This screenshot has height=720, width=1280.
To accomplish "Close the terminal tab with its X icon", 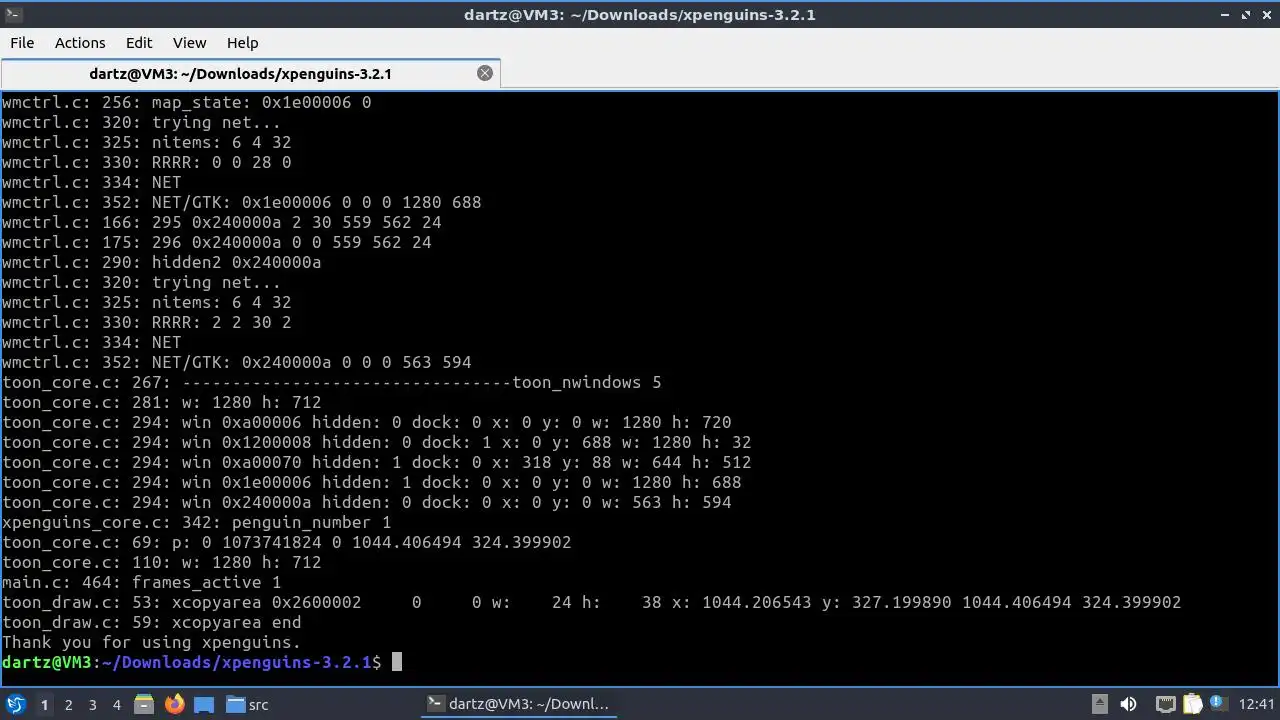I will [485, 73].
